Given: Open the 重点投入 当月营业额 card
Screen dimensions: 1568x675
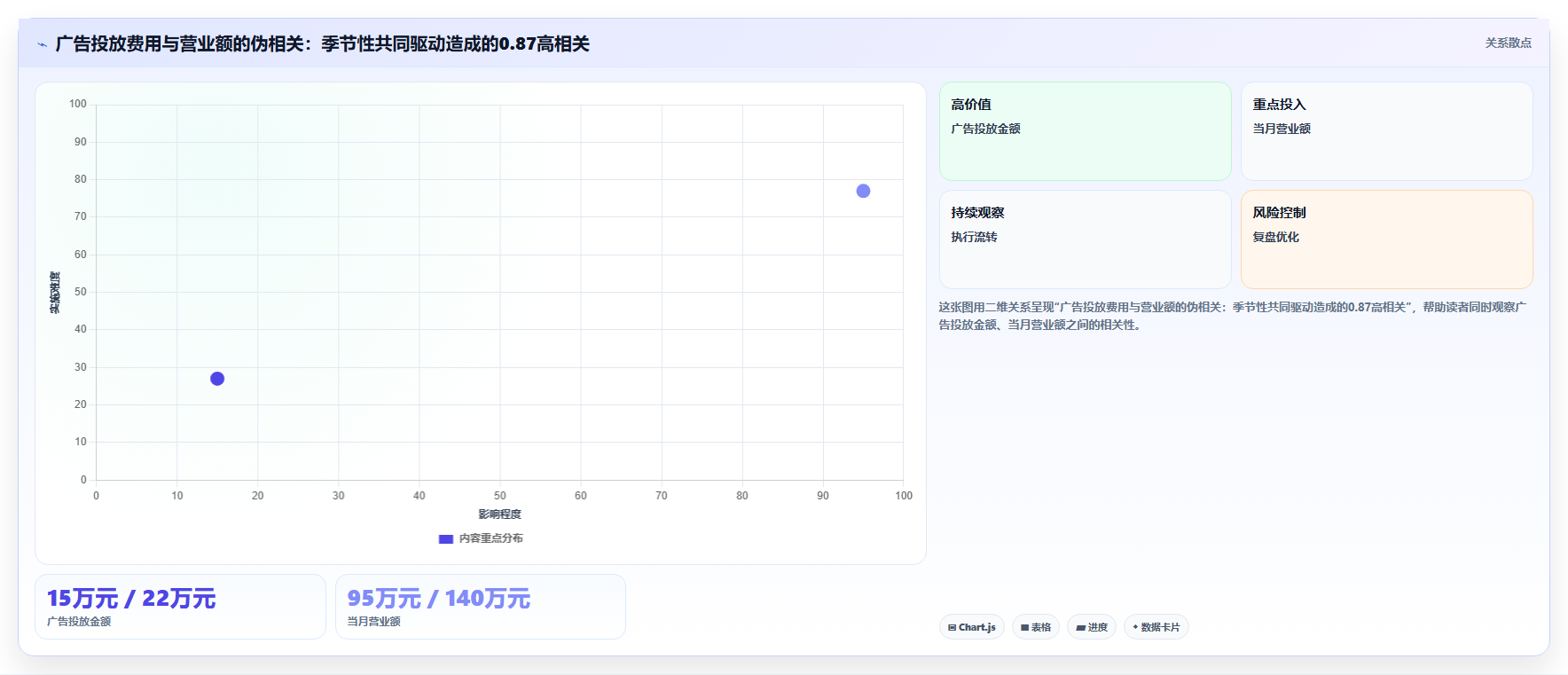Looking at the screenshot, I should (x=1386, y=131).
